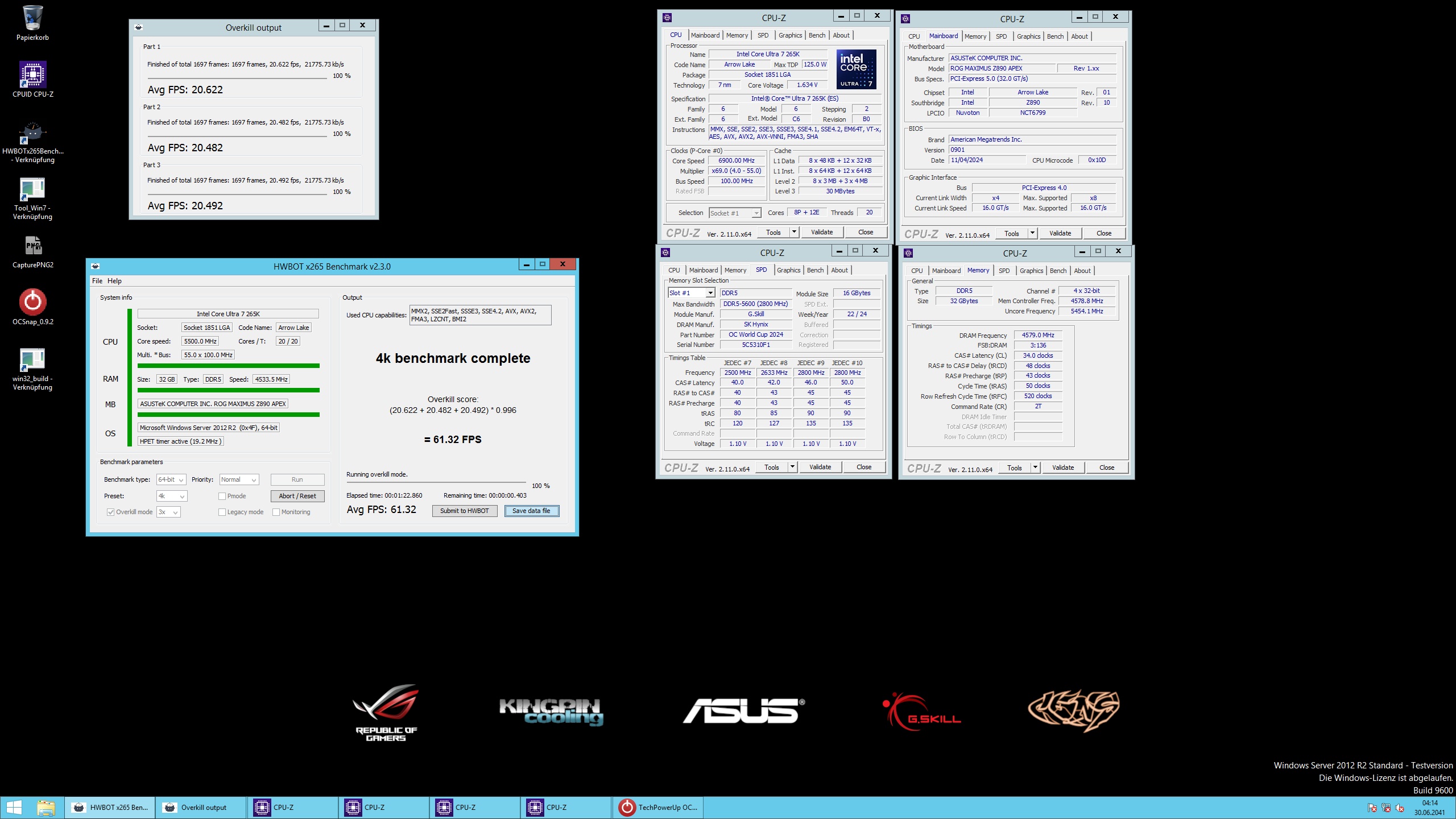Open Tool_Win7 desktop shortcut icon
The width and height of the screenshot is (1456, 819).
(32, 198)
